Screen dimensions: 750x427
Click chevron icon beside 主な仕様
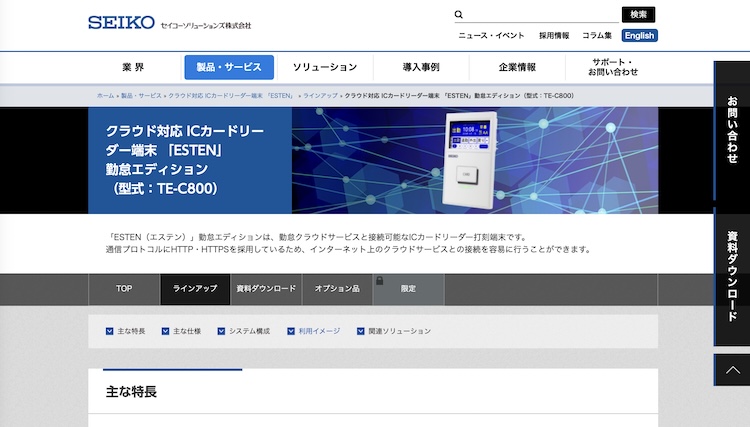pyautogui.click(x=165, y=331)
